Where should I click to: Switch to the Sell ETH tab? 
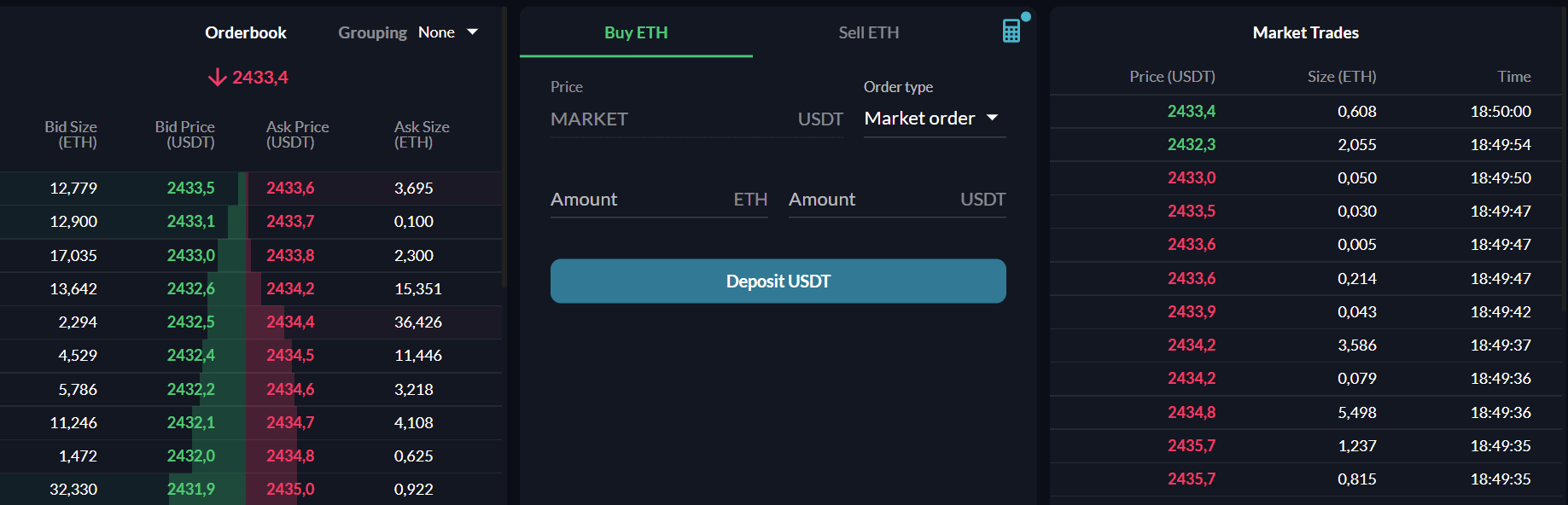coord(868,32)
